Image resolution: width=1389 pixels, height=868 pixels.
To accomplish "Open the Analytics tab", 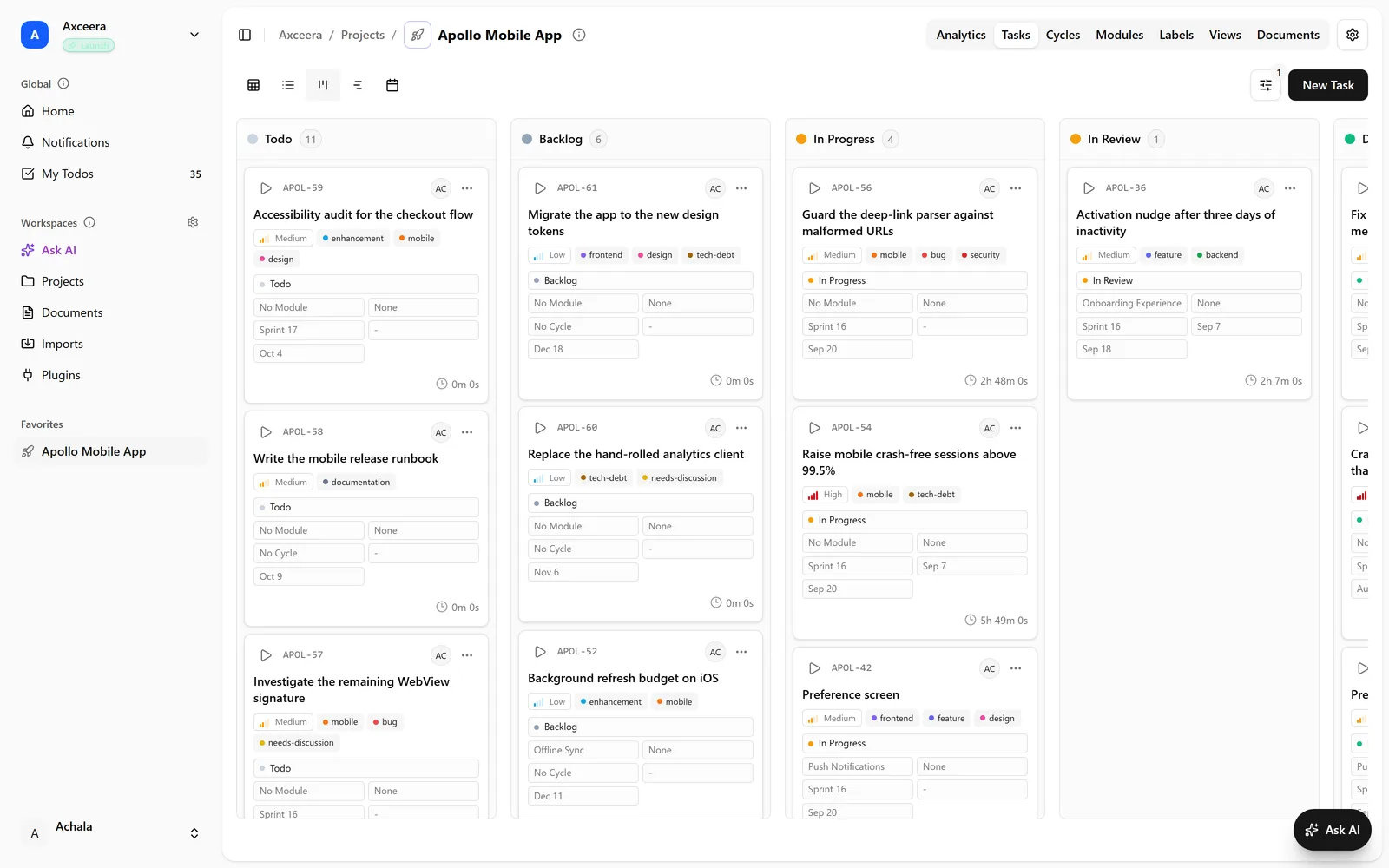I will (961, 35).
